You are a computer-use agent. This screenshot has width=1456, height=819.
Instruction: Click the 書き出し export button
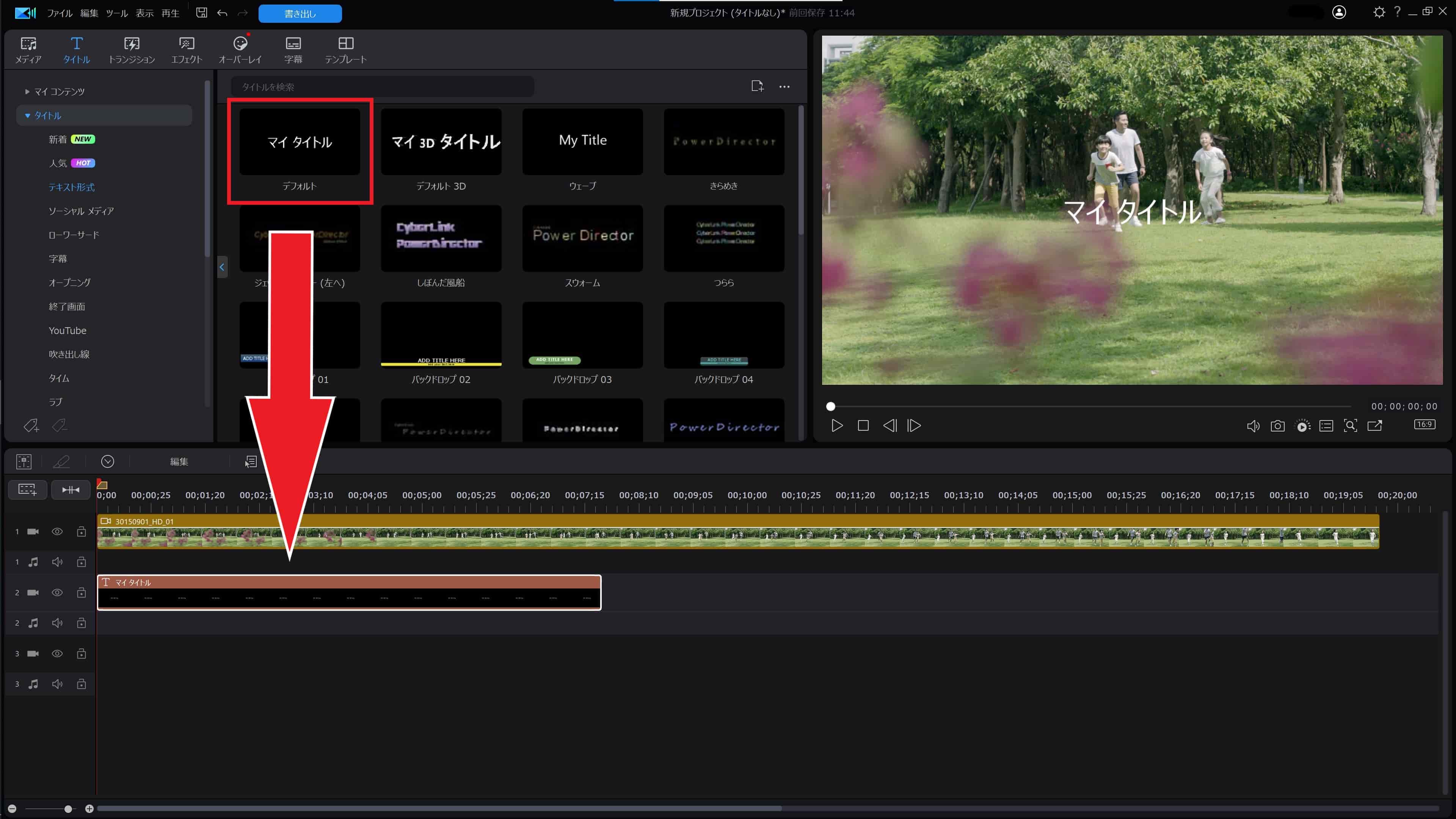(300, 14)
